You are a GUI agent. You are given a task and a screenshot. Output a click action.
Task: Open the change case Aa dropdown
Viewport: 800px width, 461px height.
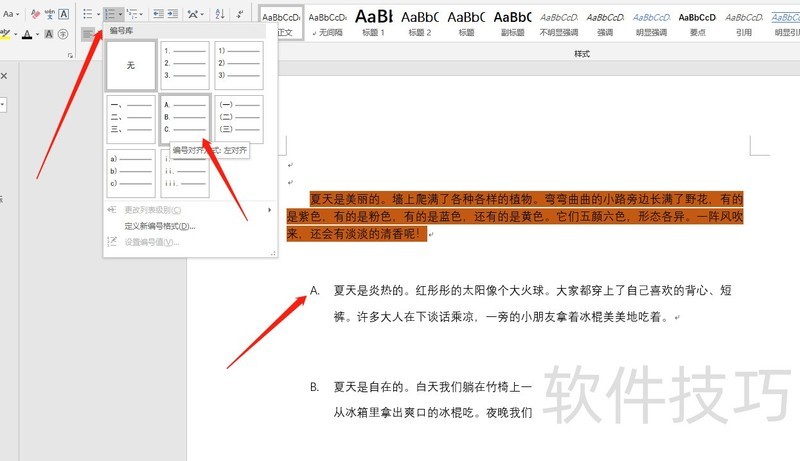11,14
